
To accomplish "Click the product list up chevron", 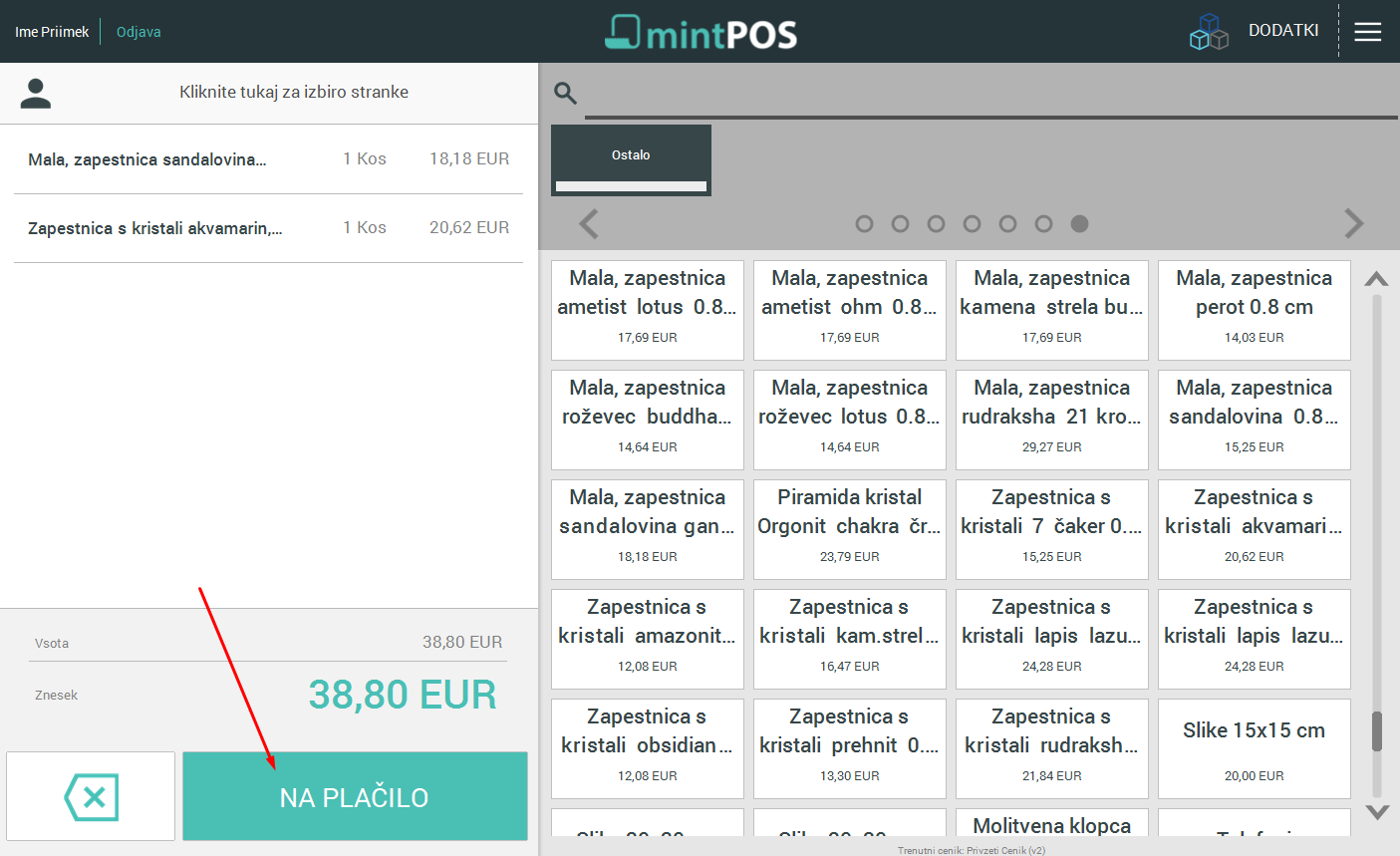I will click(x=1377, y=279).
